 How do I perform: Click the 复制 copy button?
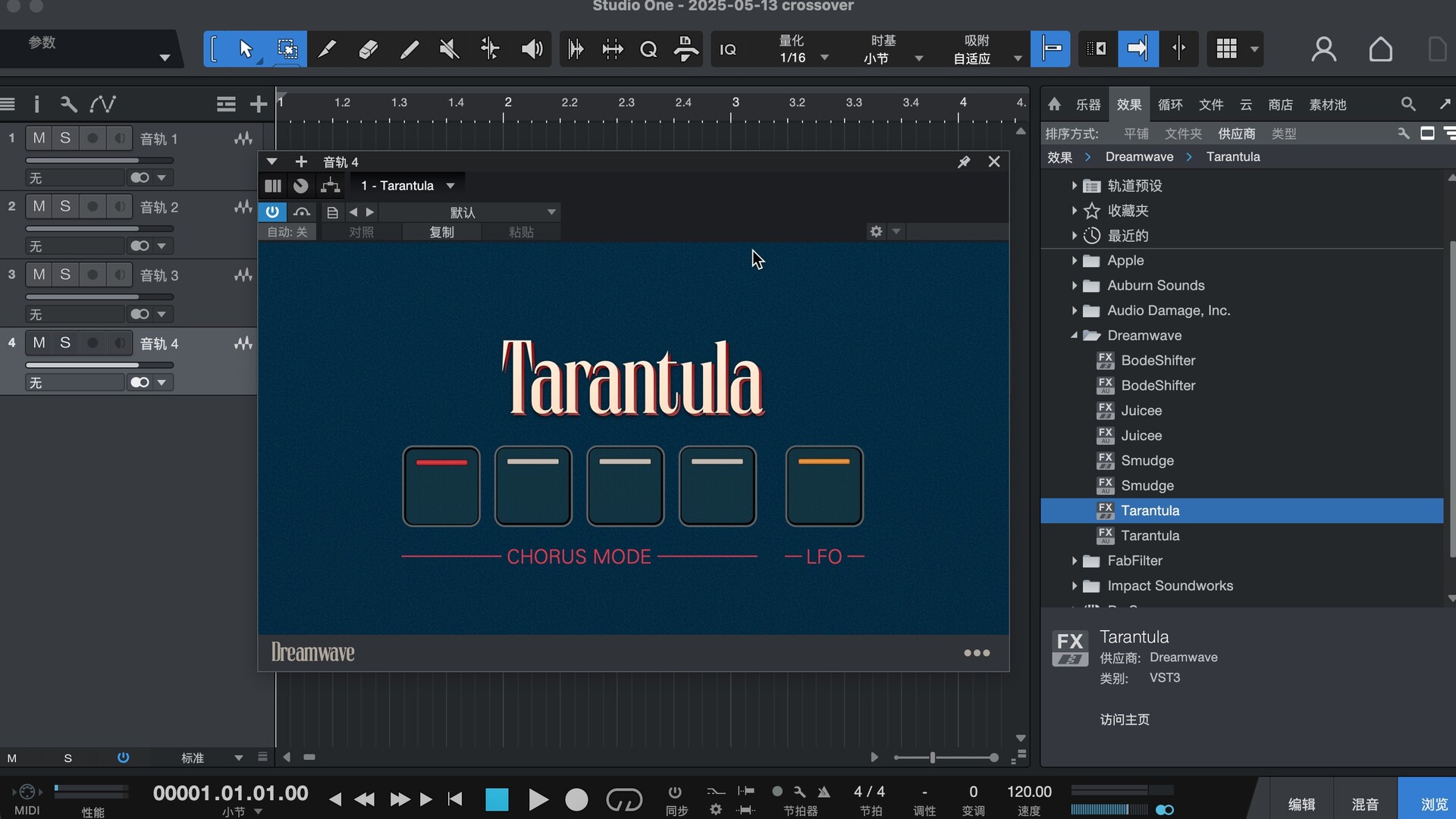[x=441, y=232]
